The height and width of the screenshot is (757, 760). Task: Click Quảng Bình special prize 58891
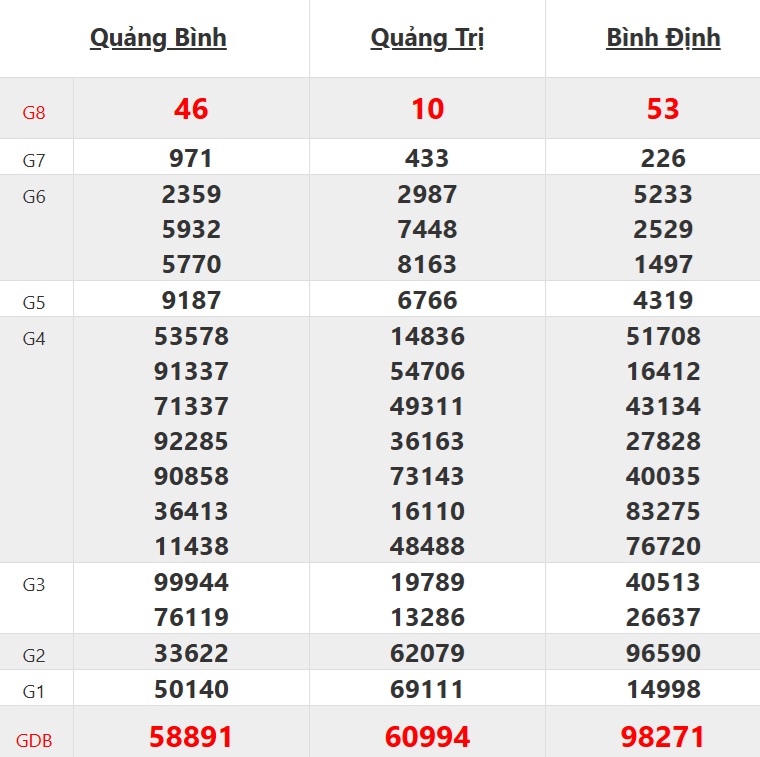click(191, 737)
